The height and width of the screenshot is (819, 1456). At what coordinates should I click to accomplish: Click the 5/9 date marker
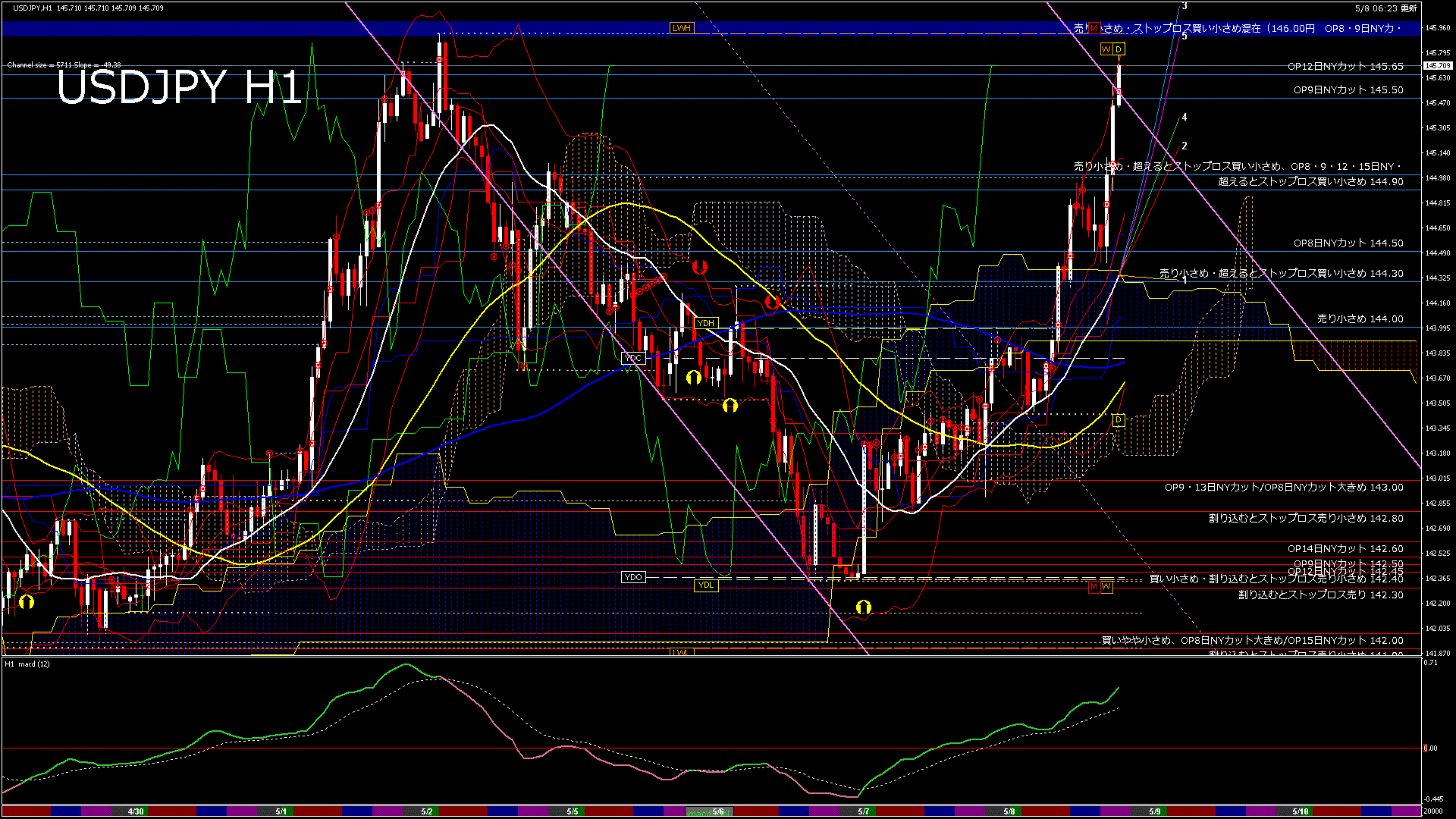1155,811
